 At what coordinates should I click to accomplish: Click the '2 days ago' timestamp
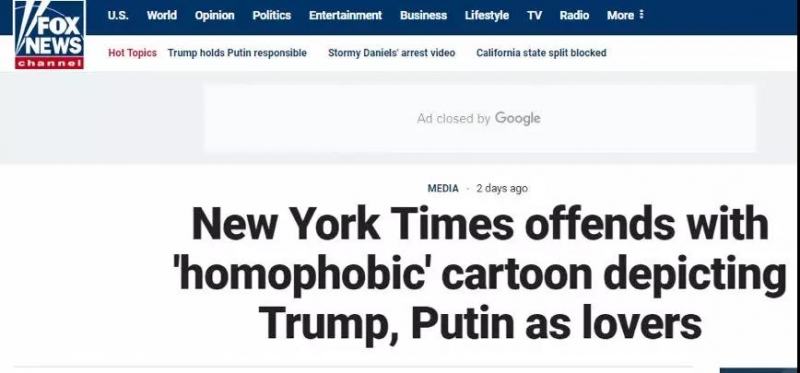[502, 188]
